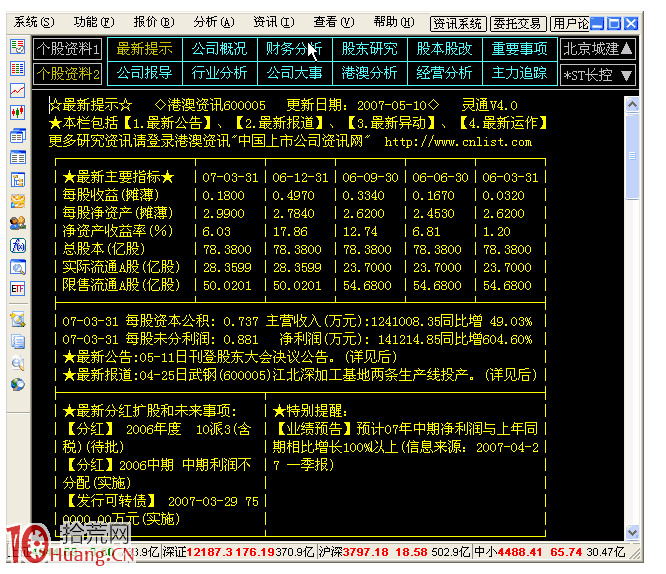The height and width of the screenshot is (574, 666).
Task: Switch to the 经营分析 tab
Action: click(x=444, y=73)
